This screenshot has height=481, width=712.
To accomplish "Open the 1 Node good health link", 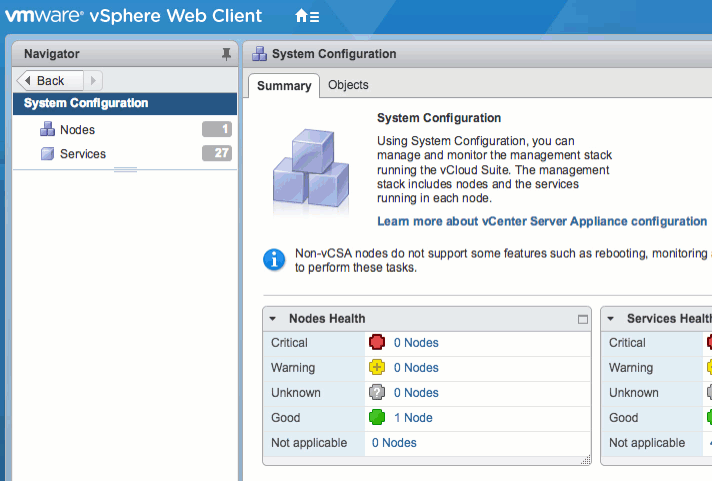I will click(413, 418).
